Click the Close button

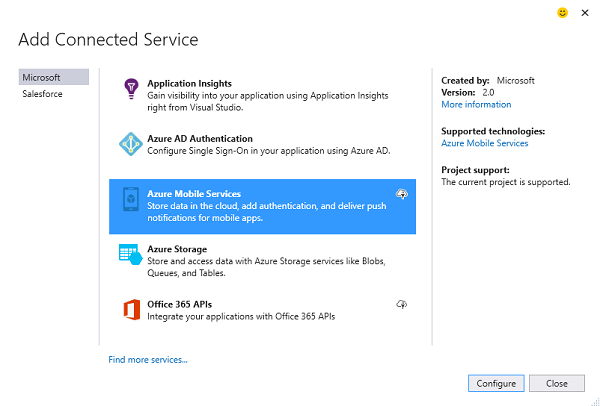click(x=557, y=383)
